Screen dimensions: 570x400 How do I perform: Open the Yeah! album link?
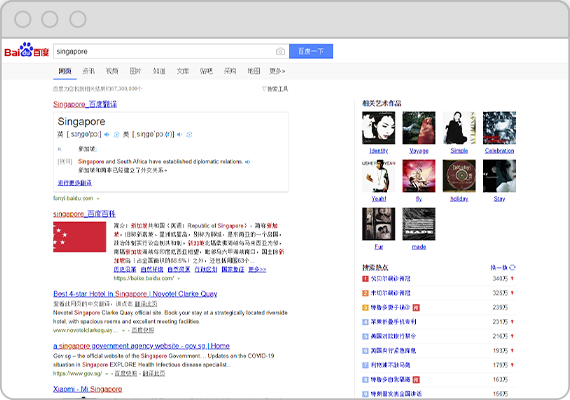(x=378, y=199)
